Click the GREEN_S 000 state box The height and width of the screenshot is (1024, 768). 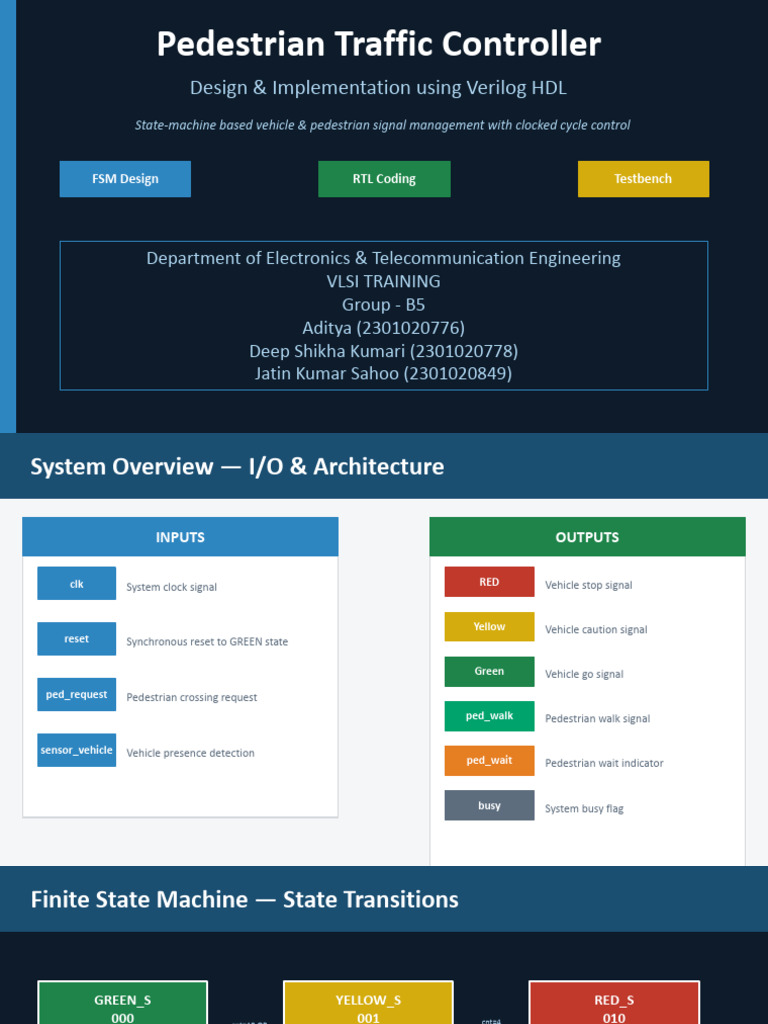coord(123,1002)
